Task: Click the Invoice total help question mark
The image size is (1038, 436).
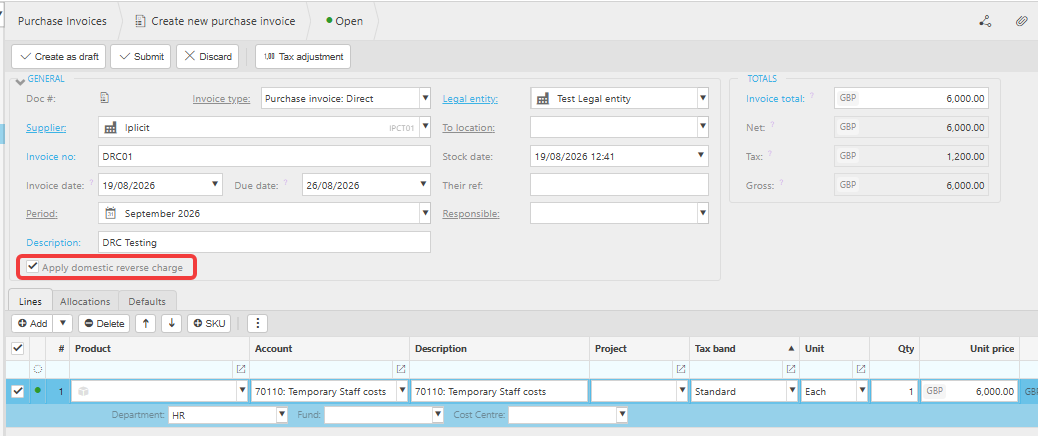Action: point(812,96)
